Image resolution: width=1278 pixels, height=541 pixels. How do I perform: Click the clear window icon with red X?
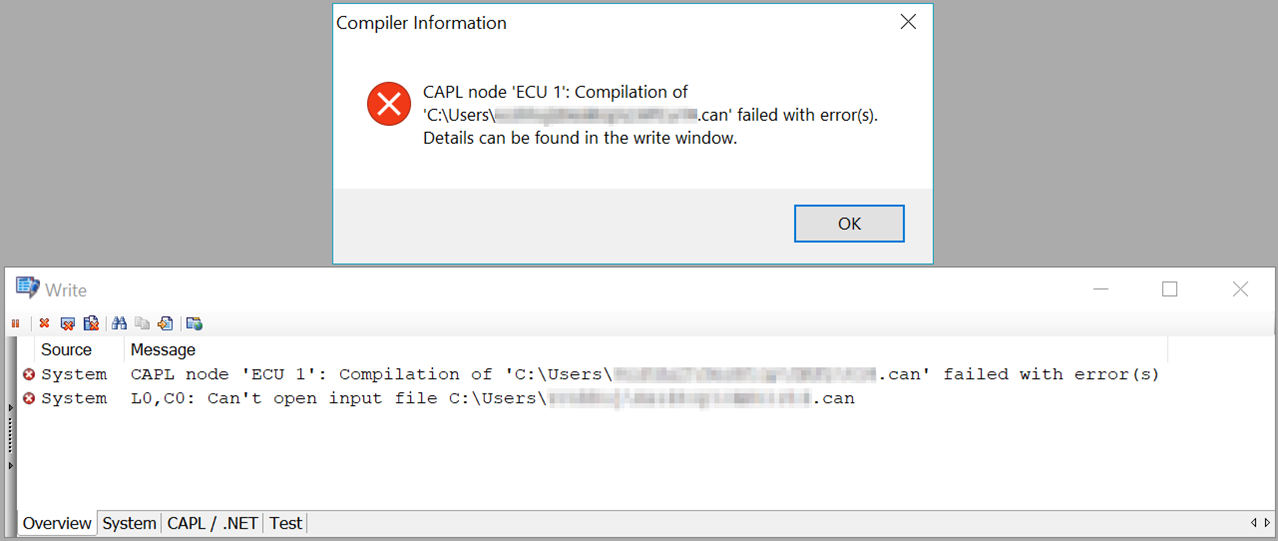pyautogui.click(x=67, y=324)
